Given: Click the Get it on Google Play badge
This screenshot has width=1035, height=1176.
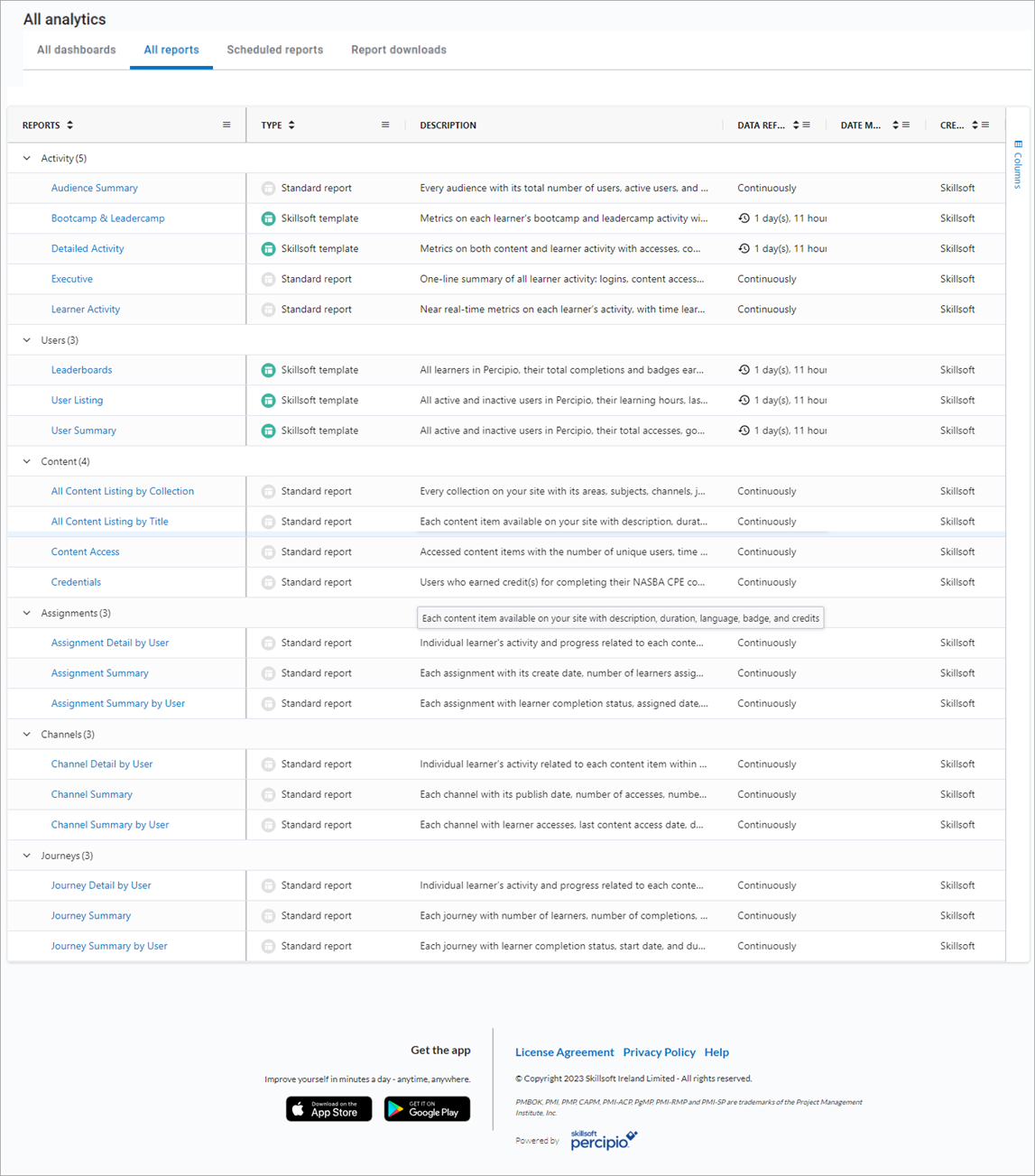Looking at the screenshot, I should 426,1108.
